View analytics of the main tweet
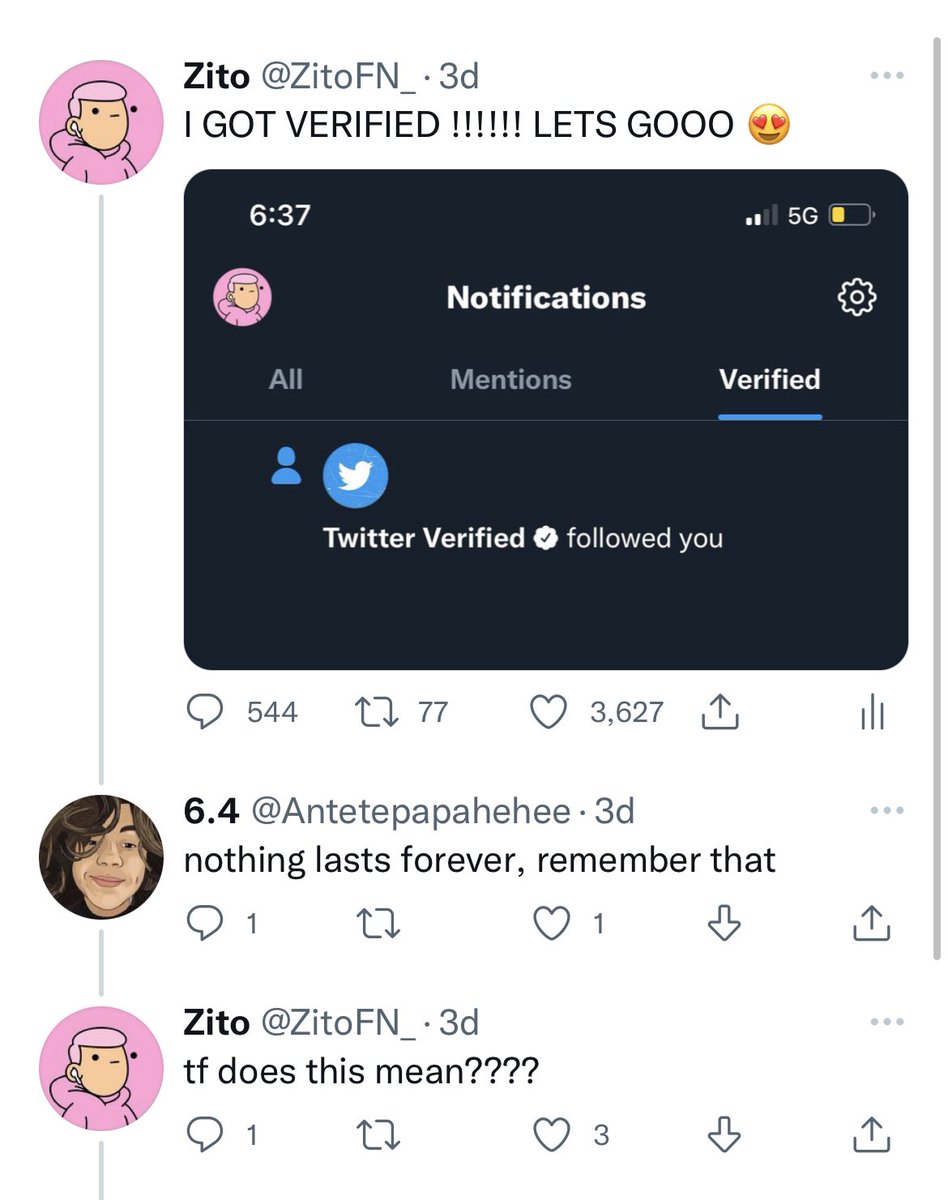The image size is (948, 1200). [872, 713]
